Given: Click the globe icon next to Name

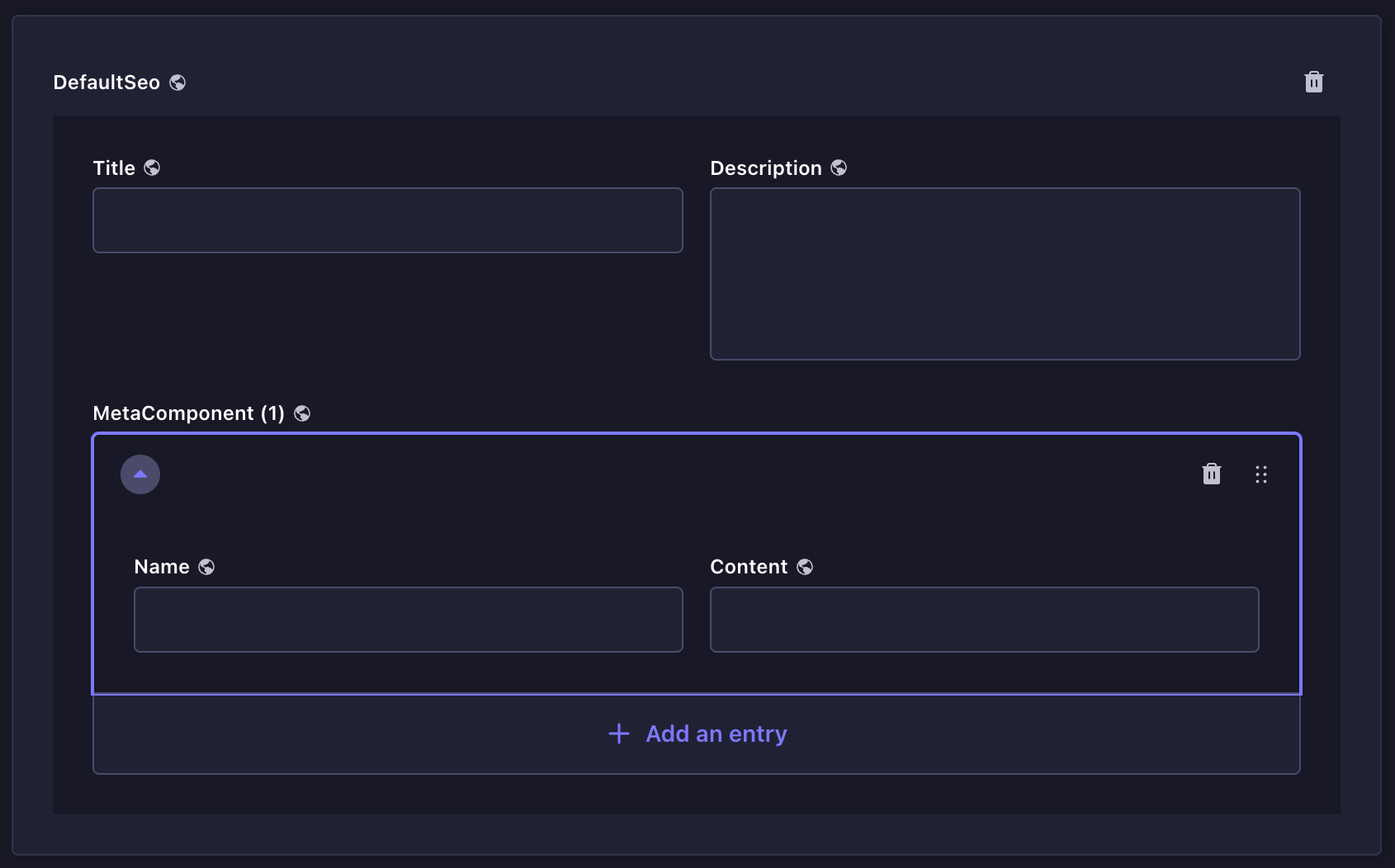Looking at the screenshot, I should [x=206, y=567].
